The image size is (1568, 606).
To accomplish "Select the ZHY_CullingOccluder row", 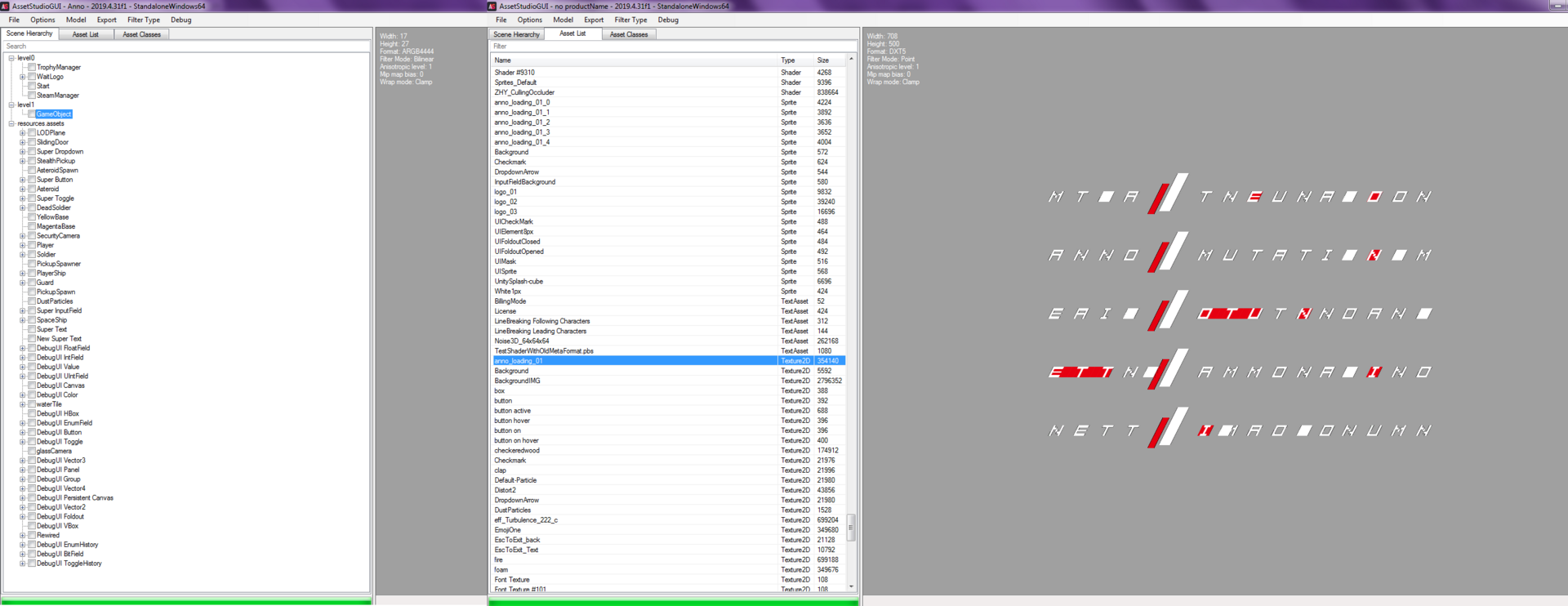I will click(x=668, y=92).
